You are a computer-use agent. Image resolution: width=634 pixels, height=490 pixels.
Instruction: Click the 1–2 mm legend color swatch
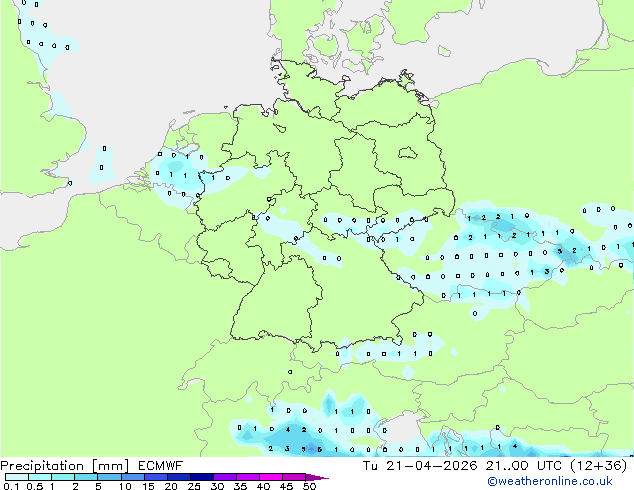click(63, 477)
